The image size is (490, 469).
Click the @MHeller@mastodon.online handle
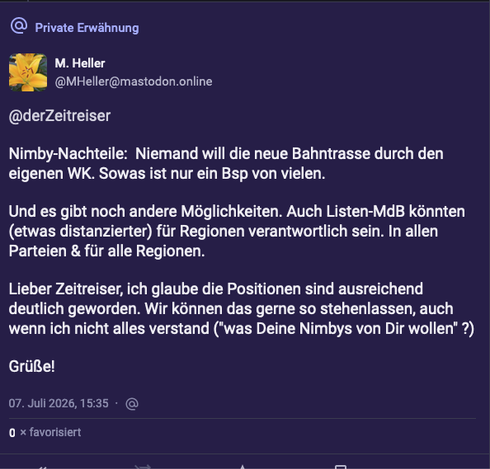[x=133, y=81]
